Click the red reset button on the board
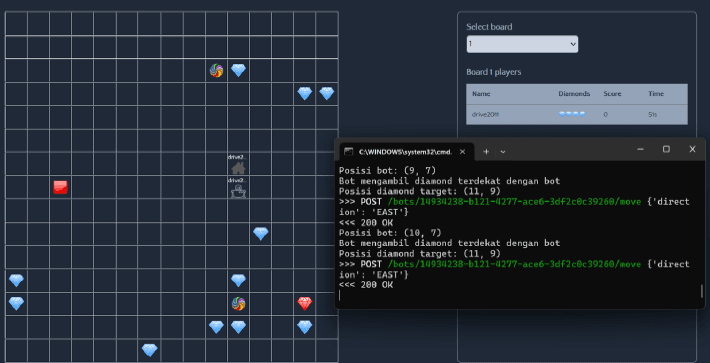Viewport: 710px width, 363px height. coord(60,187)
